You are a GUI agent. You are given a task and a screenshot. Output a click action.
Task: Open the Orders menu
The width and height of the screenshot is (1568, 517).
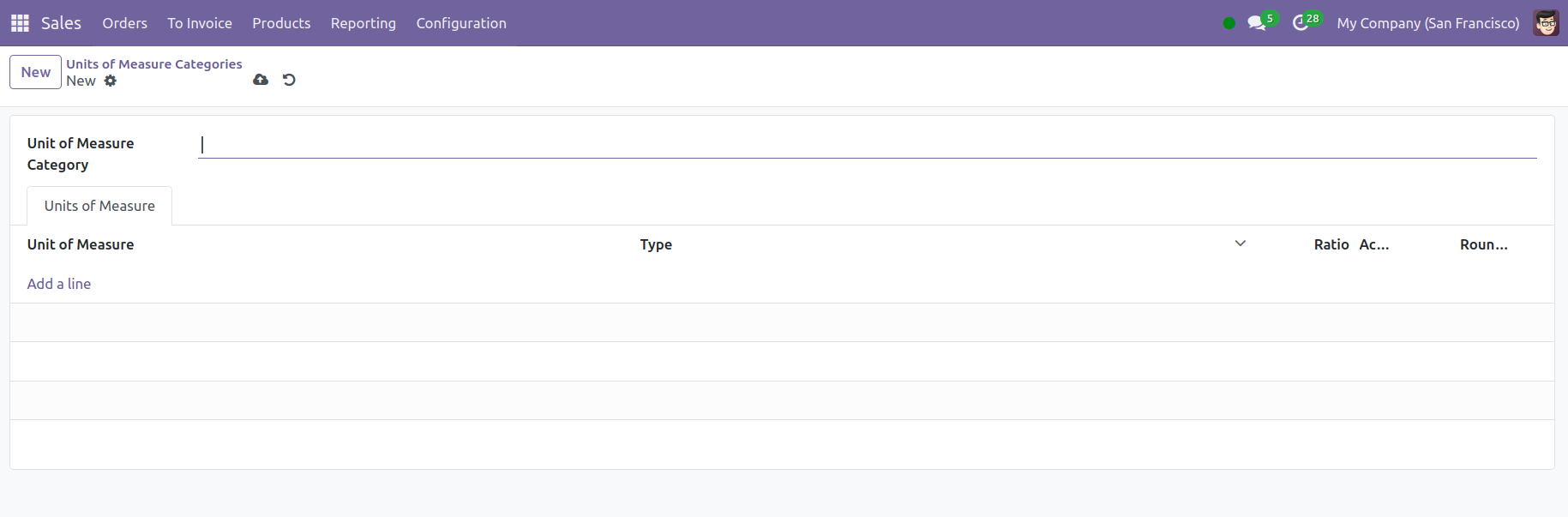click(x=124, y=23)
